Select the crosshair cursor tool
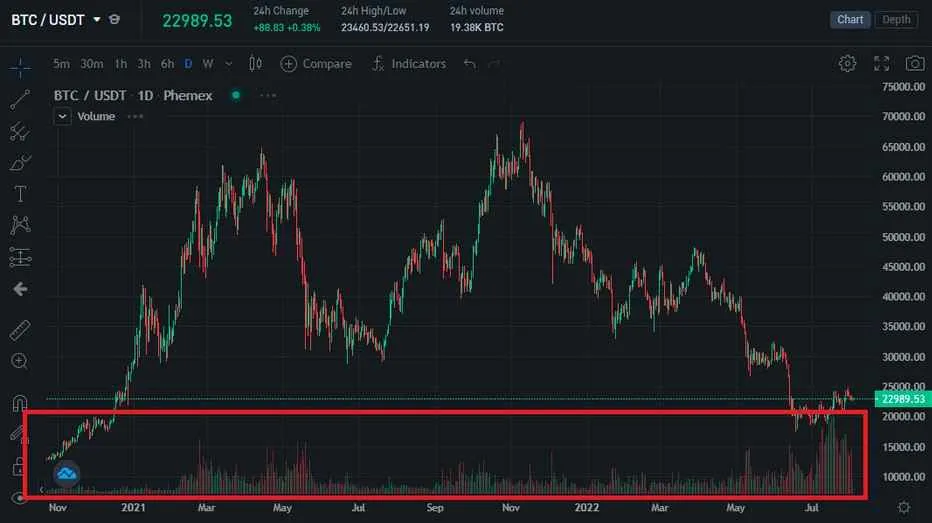Image resolution: width=932 pixels, height=523 pixels. tap(20, 67)
